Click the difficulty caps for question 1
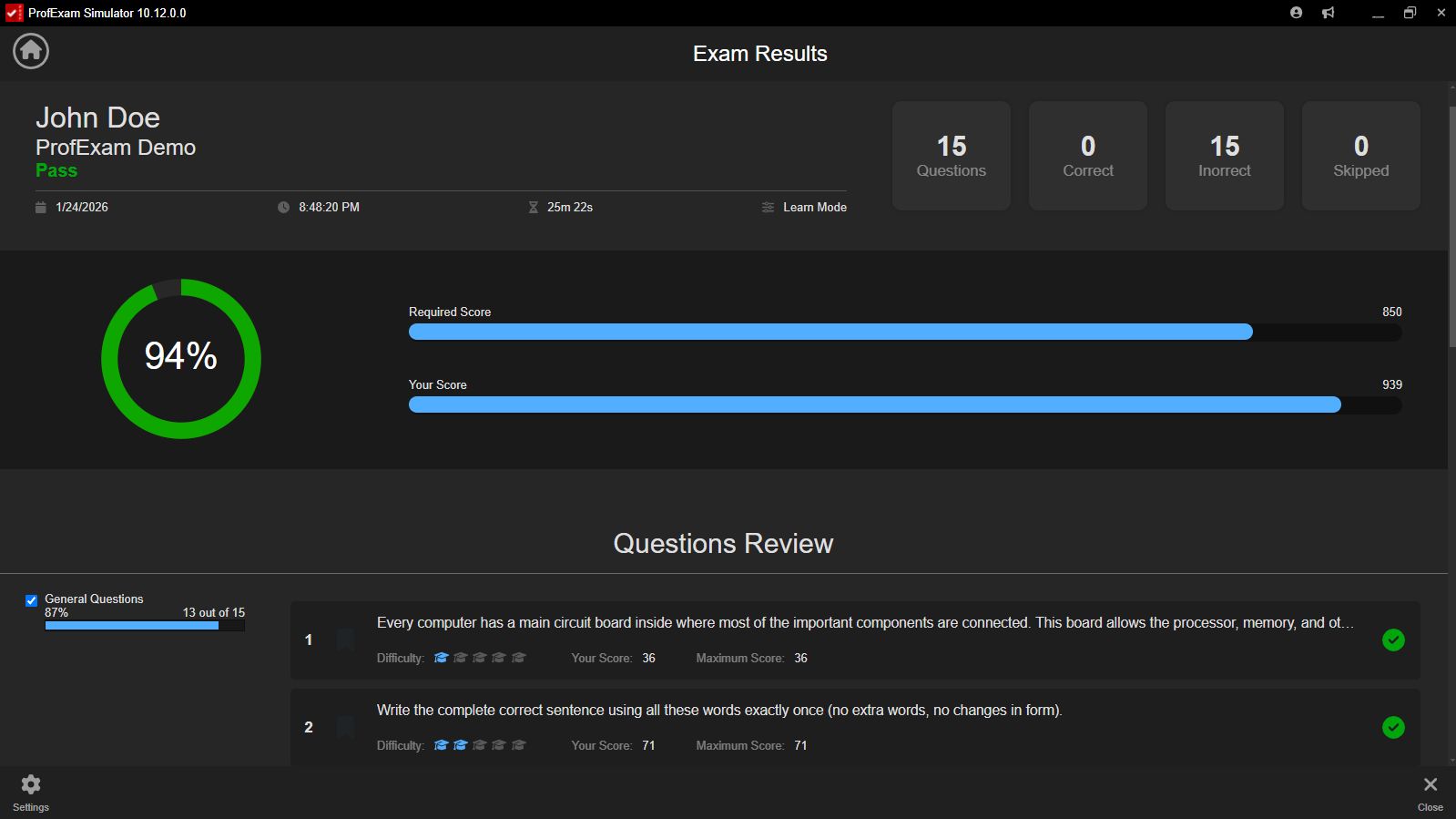 pos(480,658)
